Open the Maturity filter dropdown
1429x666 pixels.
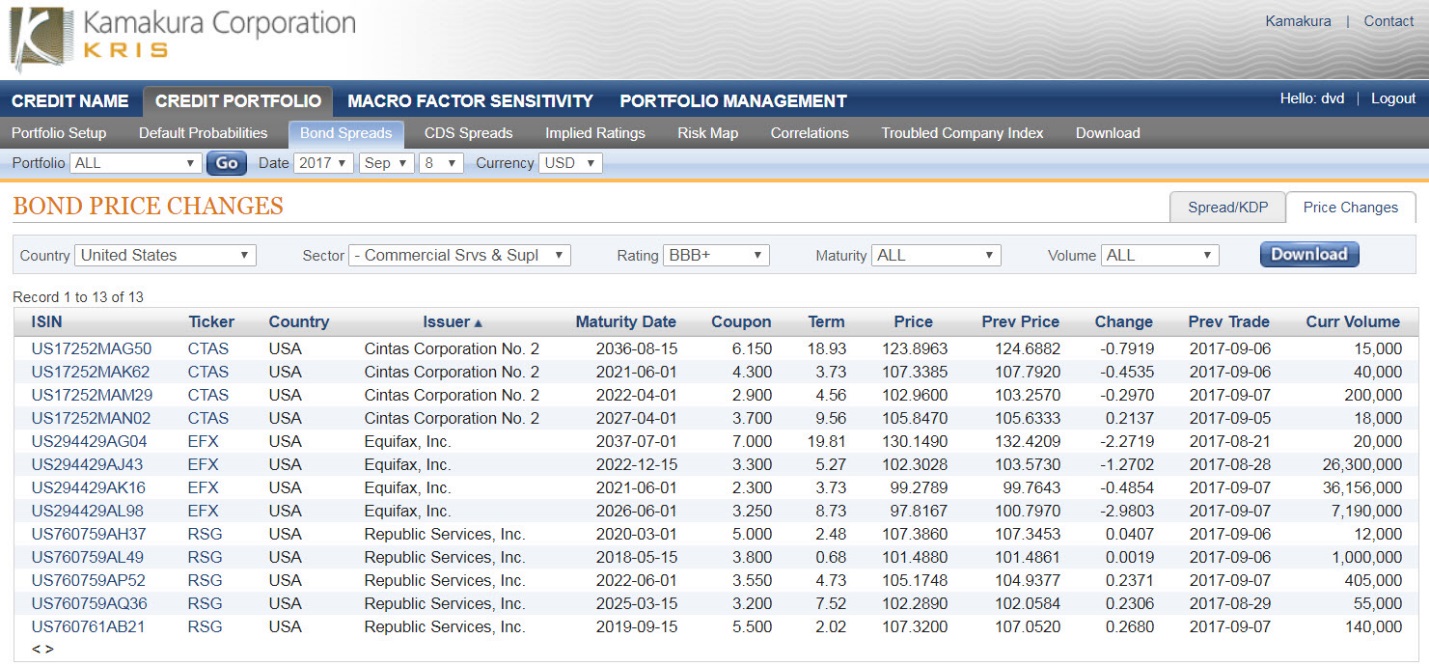tap(936, 255)
